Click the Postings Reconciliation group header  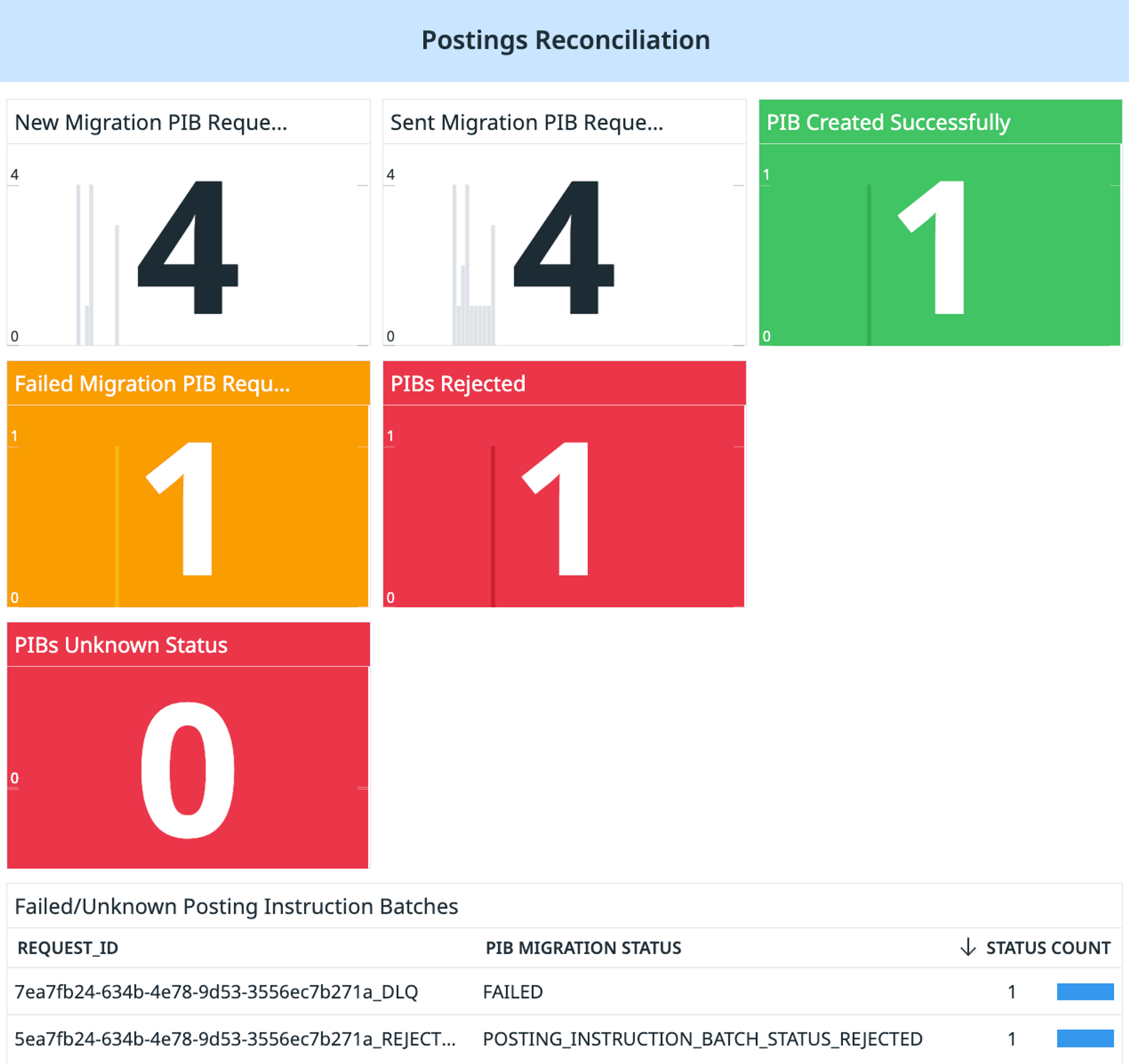[565, 40]
